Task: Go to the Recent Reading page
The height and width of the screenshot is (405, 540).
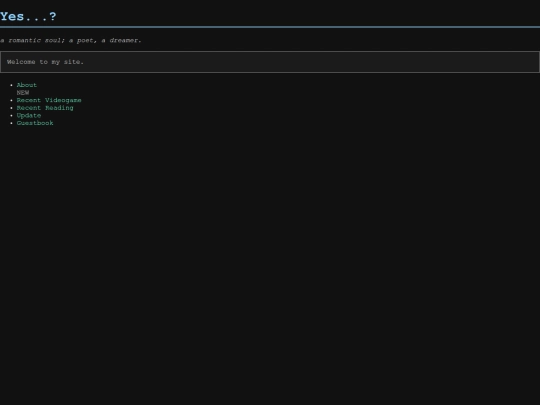Action: pyautogui.click(x=45, y=108)
